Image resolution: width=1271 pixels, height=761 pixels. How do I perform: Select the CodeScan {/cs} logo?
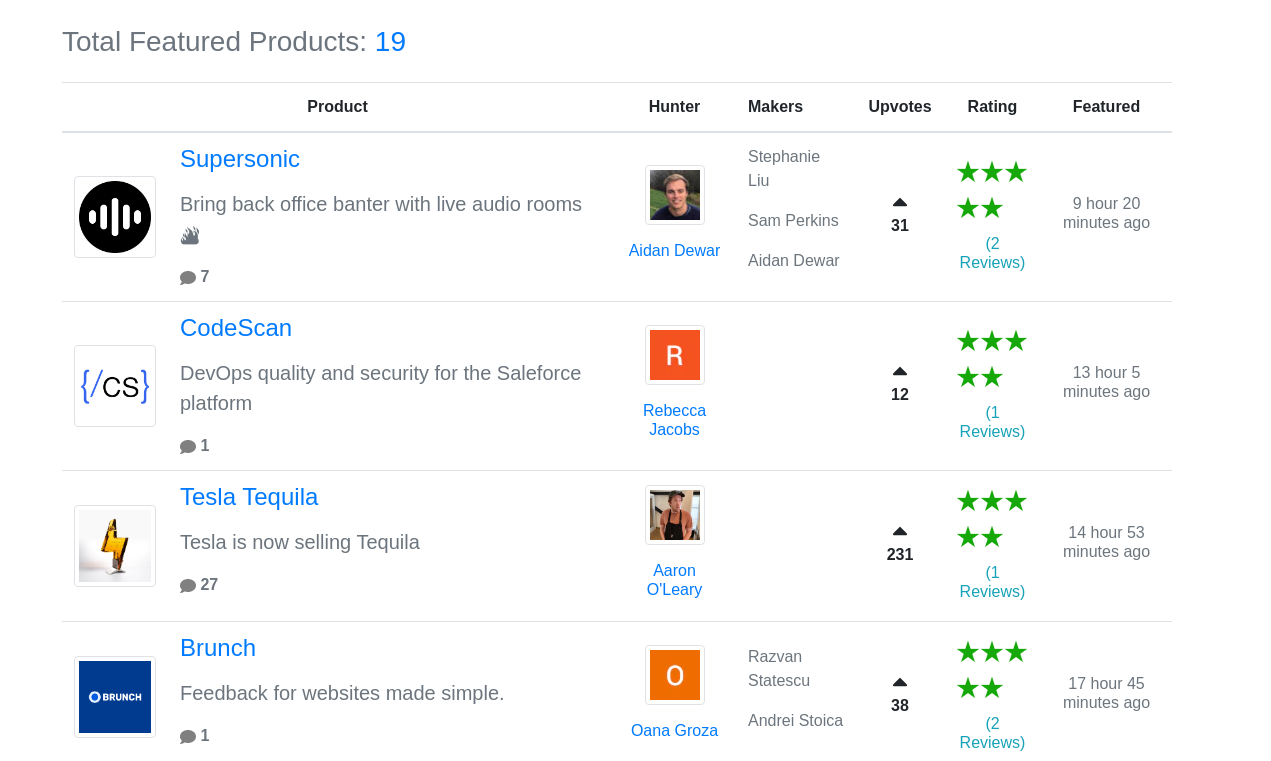pos(114,385)
